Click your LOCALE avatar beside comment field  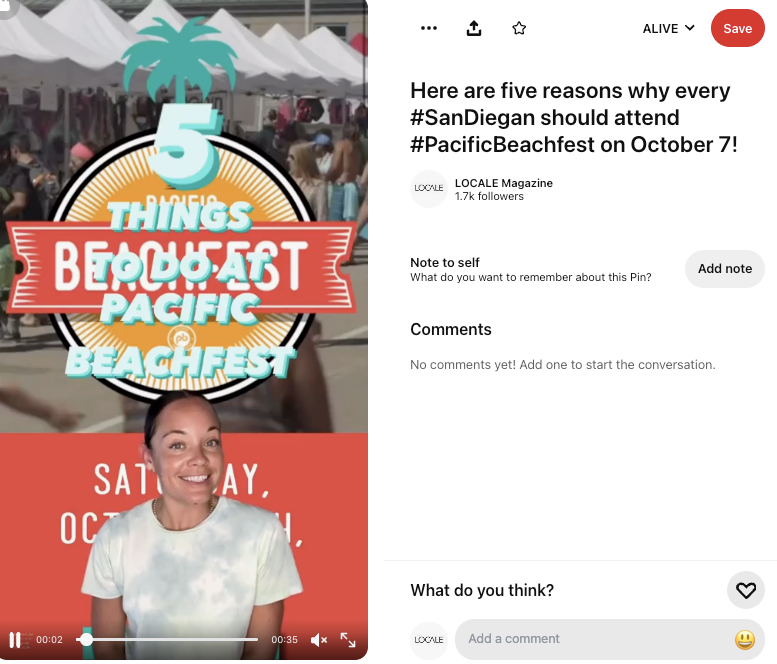tap(429, 640)
